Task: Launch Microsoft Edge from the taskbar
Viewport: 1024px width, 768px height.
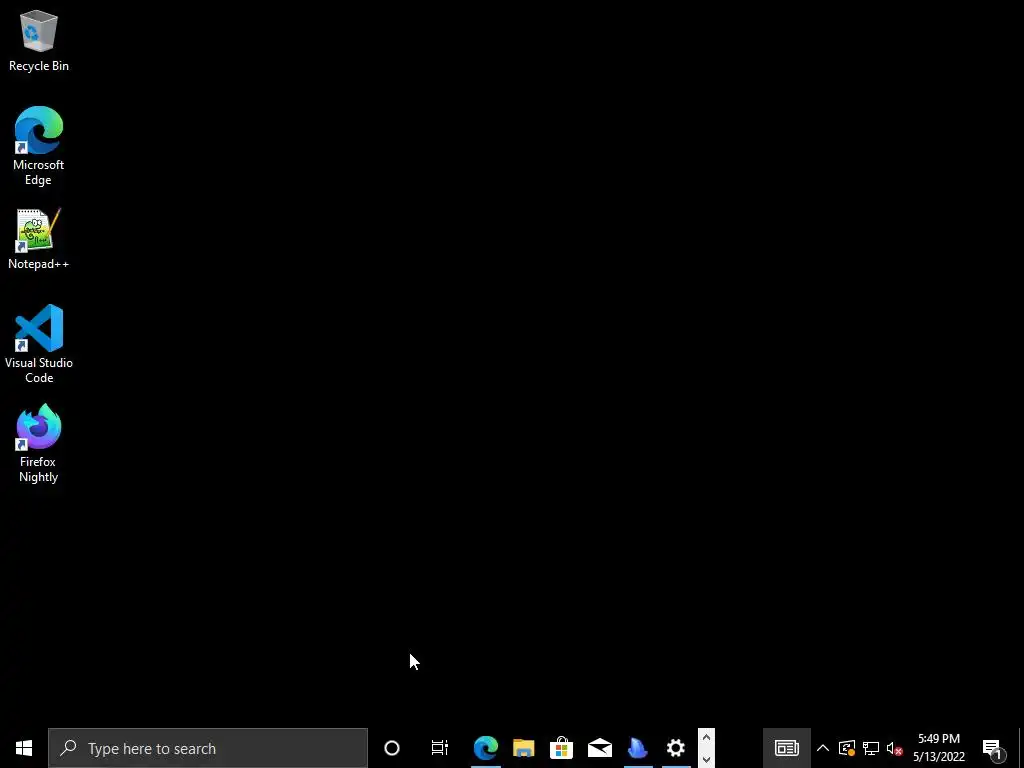Action: 486,748
